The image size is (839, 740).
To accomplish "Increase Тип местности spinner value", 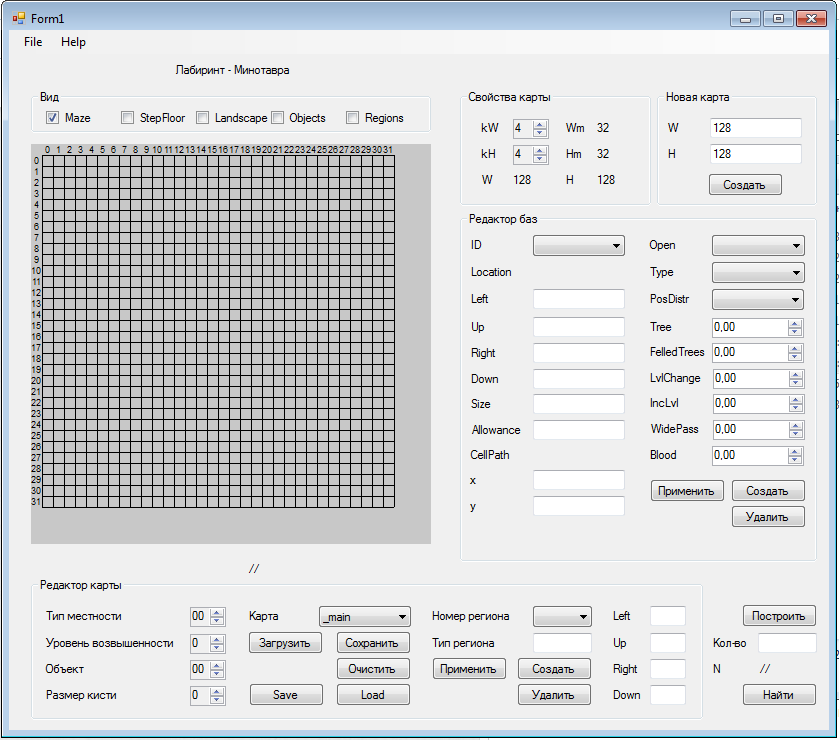I will pos(217,612).
